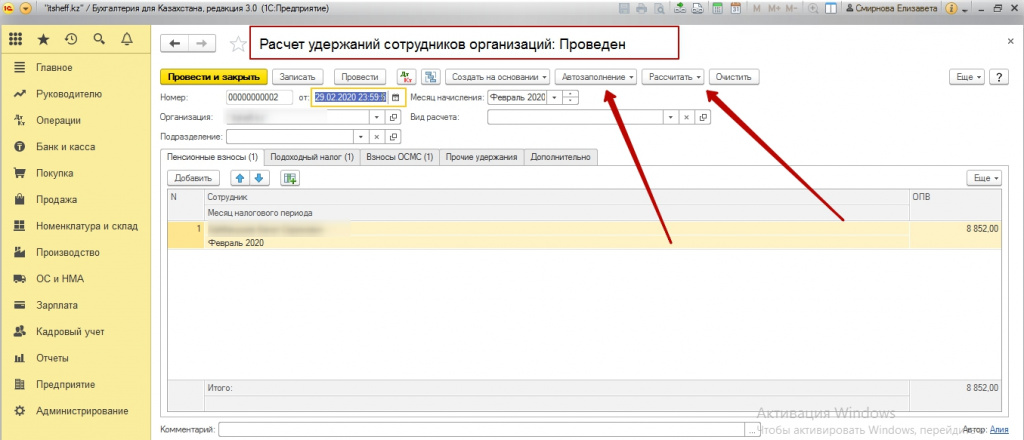Switch to Взносы ОСМС tab
Viewport: 1024px width, 440px height.
(399, 157)
